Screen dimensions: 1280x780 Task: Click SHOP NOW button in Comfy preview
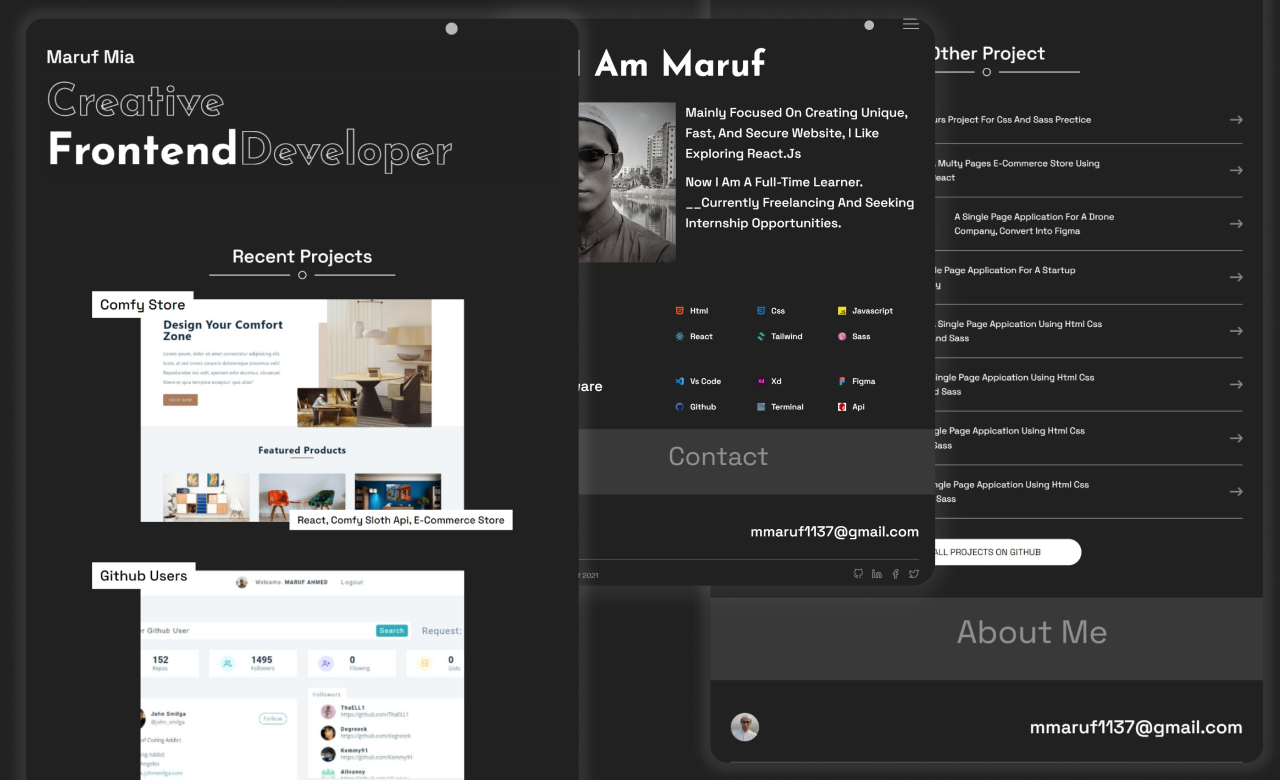(x=180, y=400)
